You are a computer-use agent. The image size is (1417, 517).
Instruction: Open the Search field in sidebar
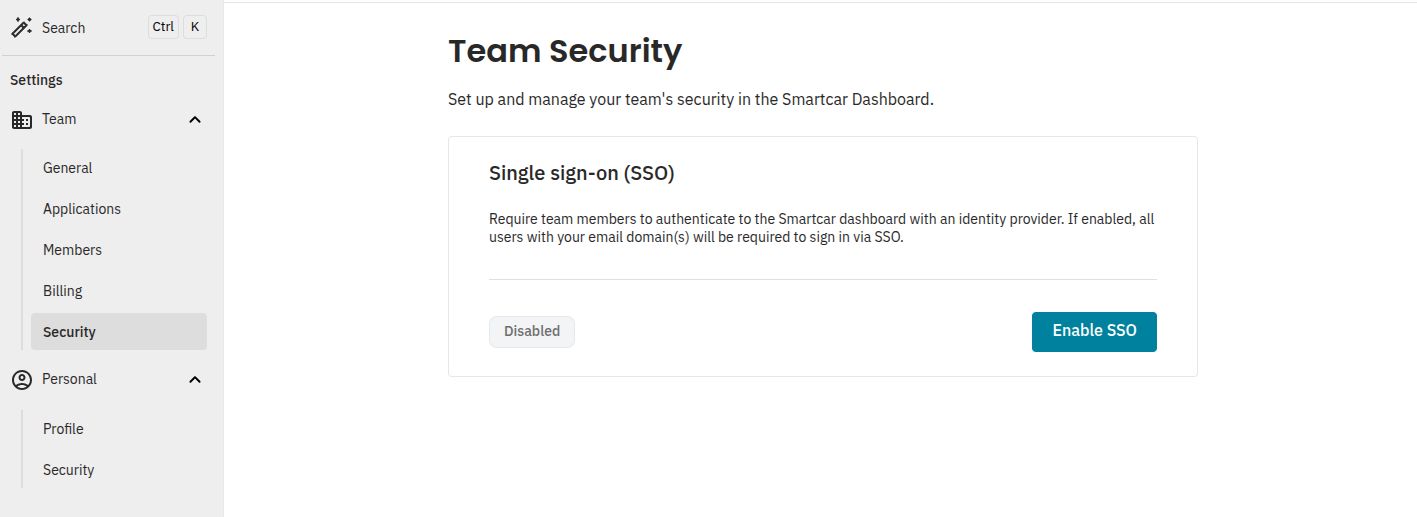(x=109, y=27)
